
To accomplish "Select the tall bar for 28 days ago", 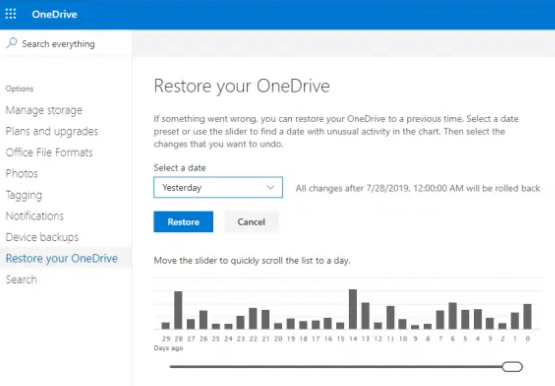I will click(x=178, y=310).
